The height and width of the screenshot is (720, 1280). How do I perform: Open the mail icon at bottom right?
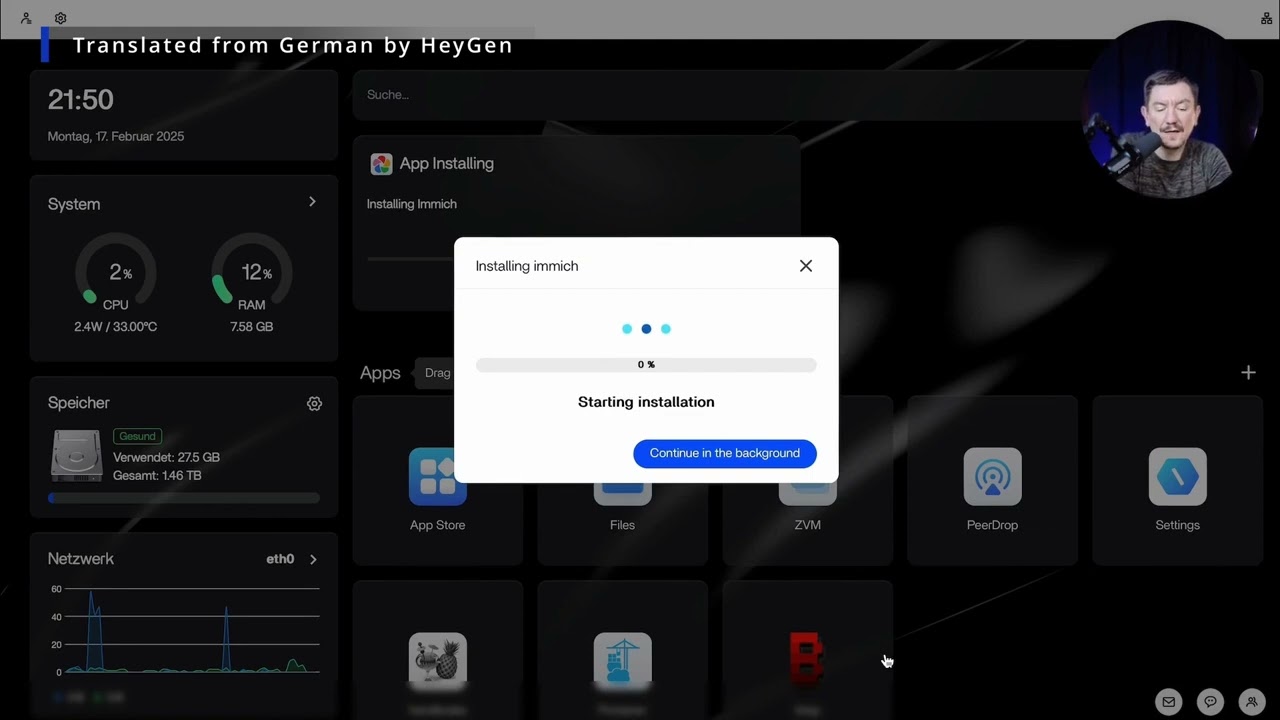point(1168,701)
